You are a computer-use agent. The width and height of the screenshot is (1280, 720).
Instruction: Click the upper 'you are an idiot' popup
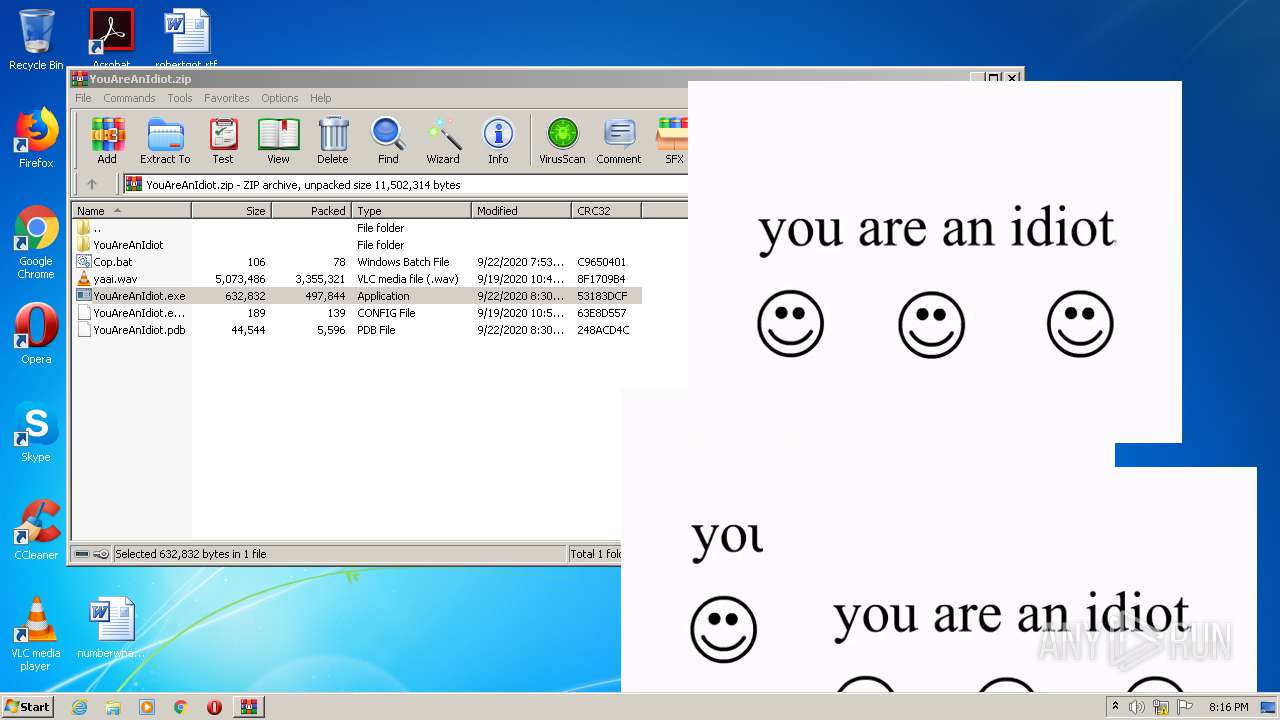click(935, 262)
